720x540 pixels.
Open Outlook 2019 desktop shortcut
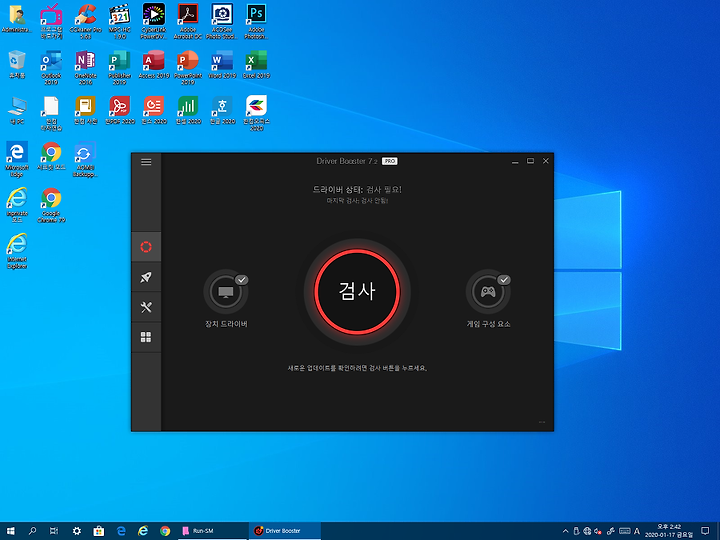click(51, 68)
